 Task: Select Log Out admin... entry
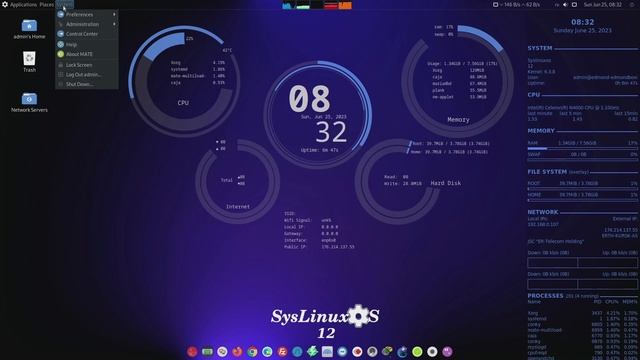pos(87,75)
